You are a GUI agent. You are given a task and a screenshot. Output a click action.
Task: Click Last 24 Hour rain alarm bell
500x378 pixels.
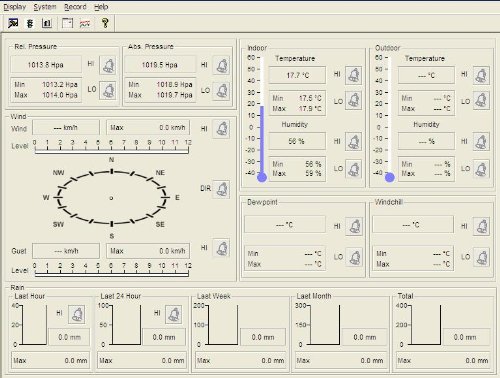point(174,314)
